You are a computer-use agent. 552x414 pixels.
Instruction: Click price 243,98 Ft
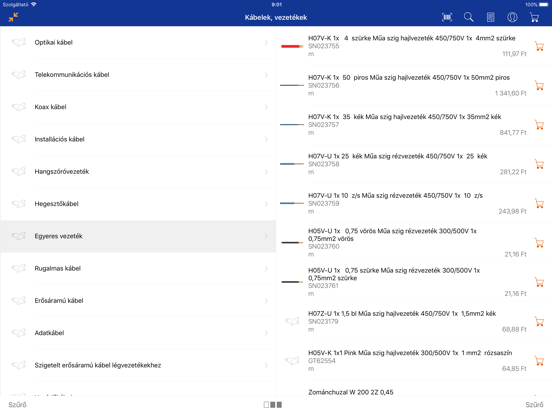512,212
